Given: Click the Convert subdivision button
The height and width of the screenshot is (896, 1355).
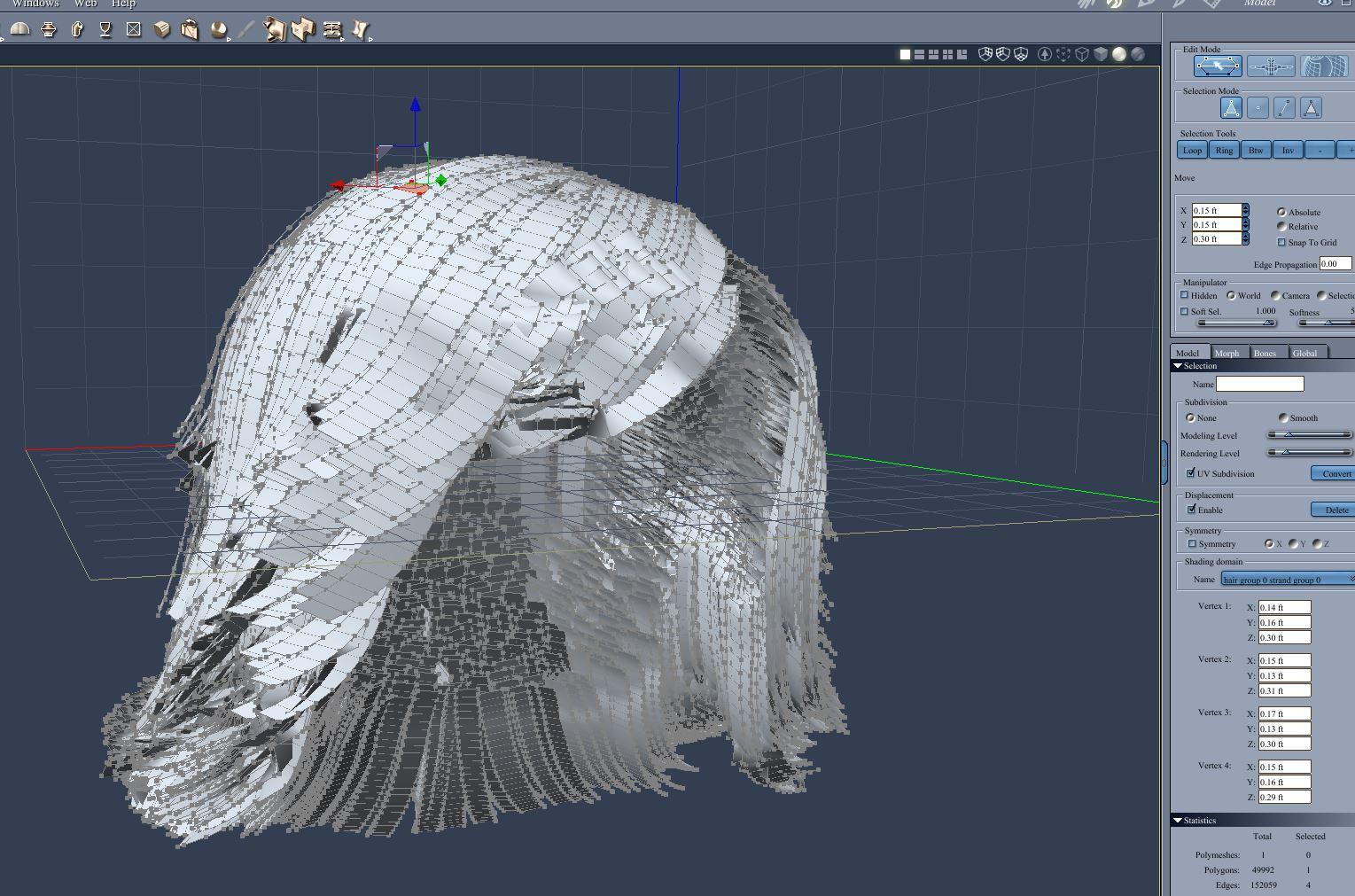Looking at the screenshot, I should (x=1333, y=473).
